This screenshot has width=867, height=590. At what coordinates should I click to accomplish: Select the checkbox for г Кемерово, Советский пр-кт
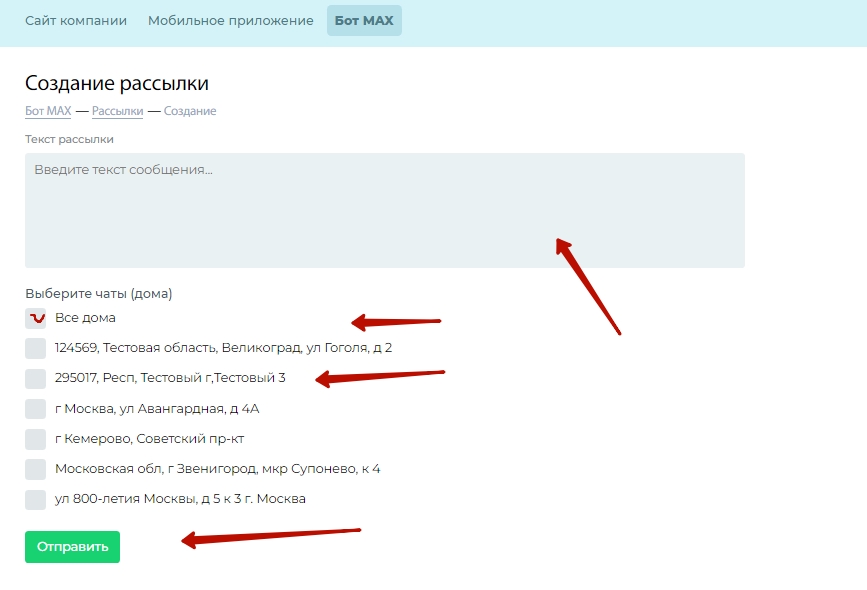point(36,439)
